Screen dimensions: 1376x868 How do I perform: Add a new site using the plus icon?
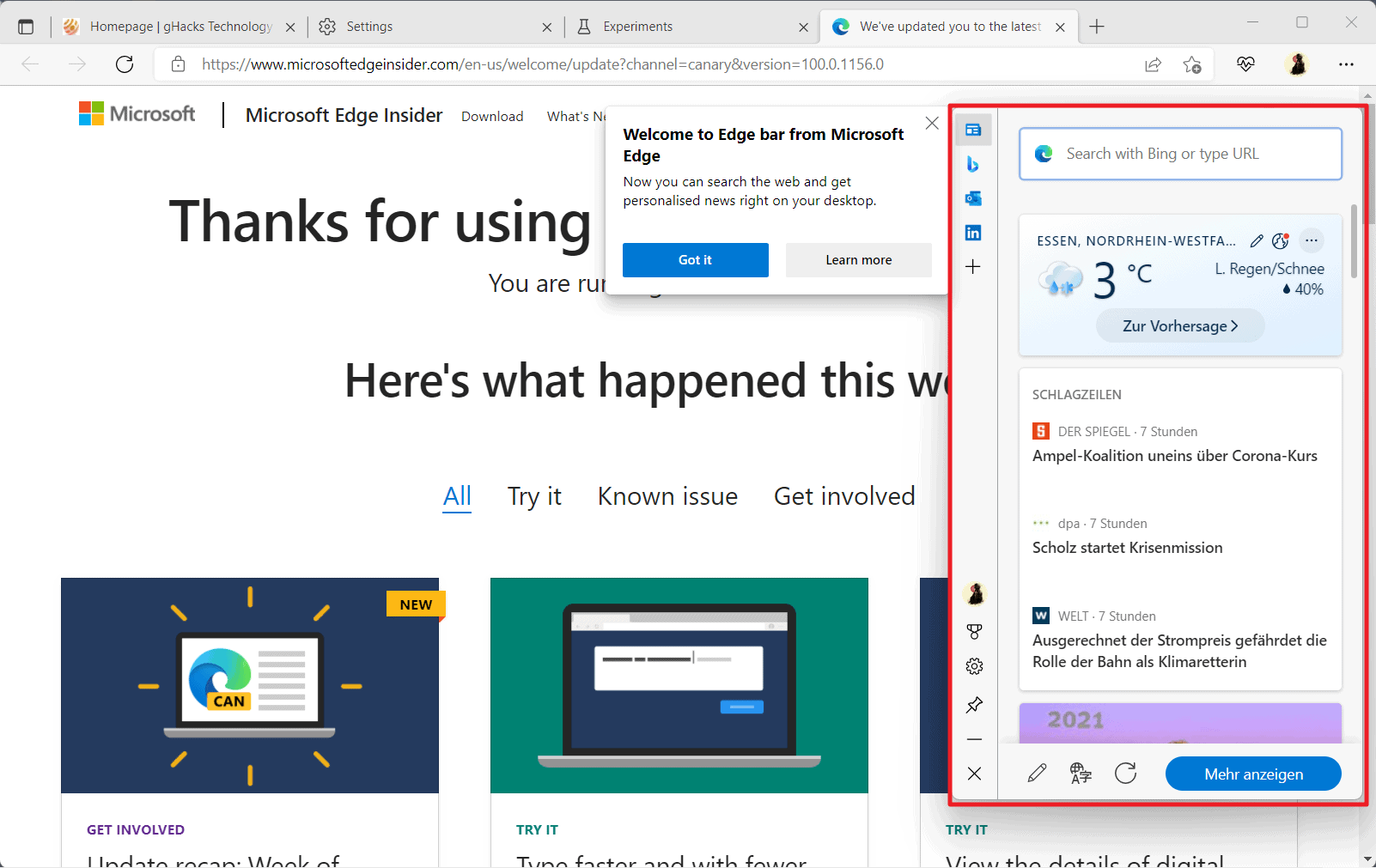974,266
